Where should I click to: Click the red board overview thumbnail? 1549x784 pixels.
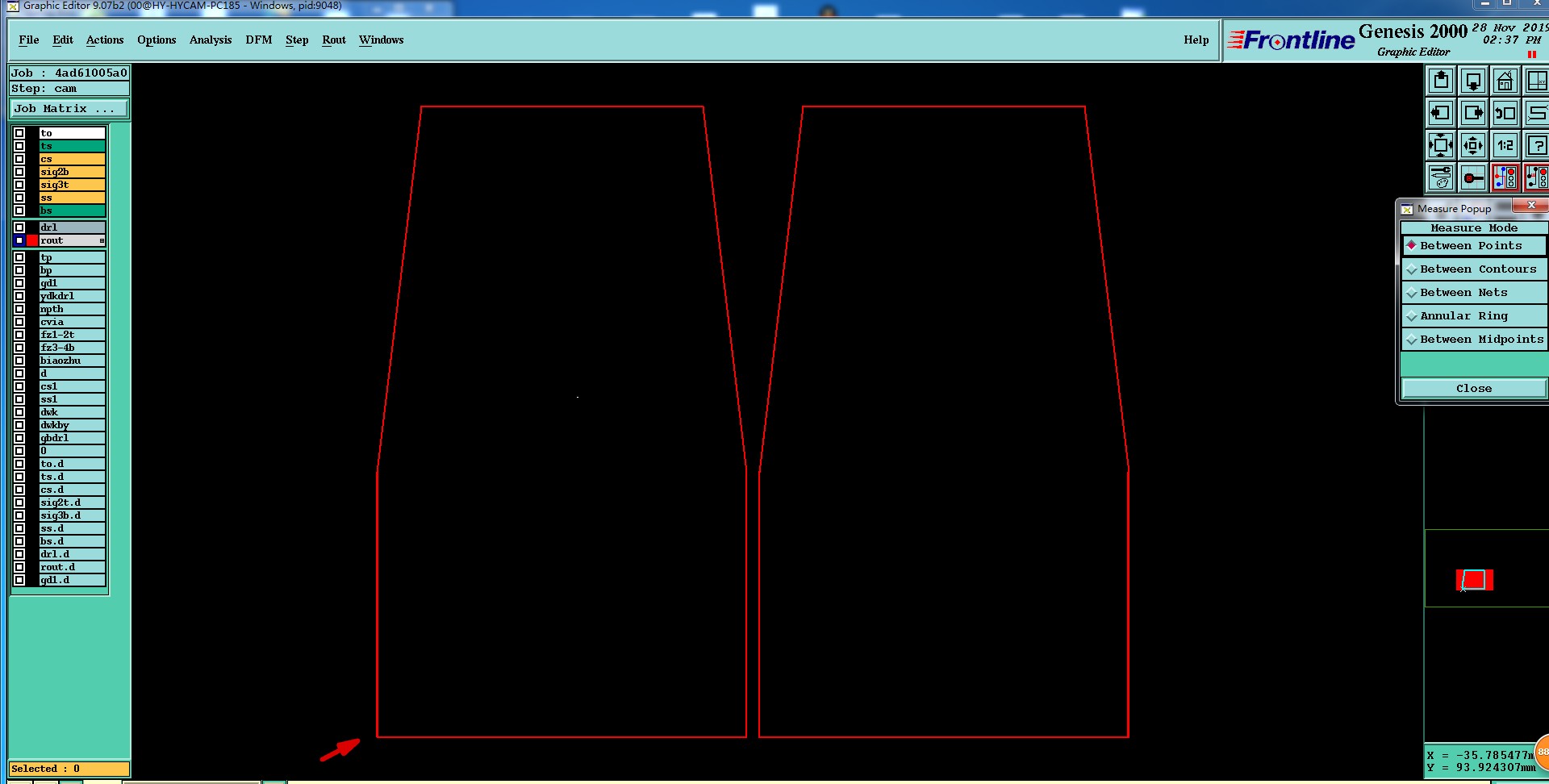[x=1474, y=580]
